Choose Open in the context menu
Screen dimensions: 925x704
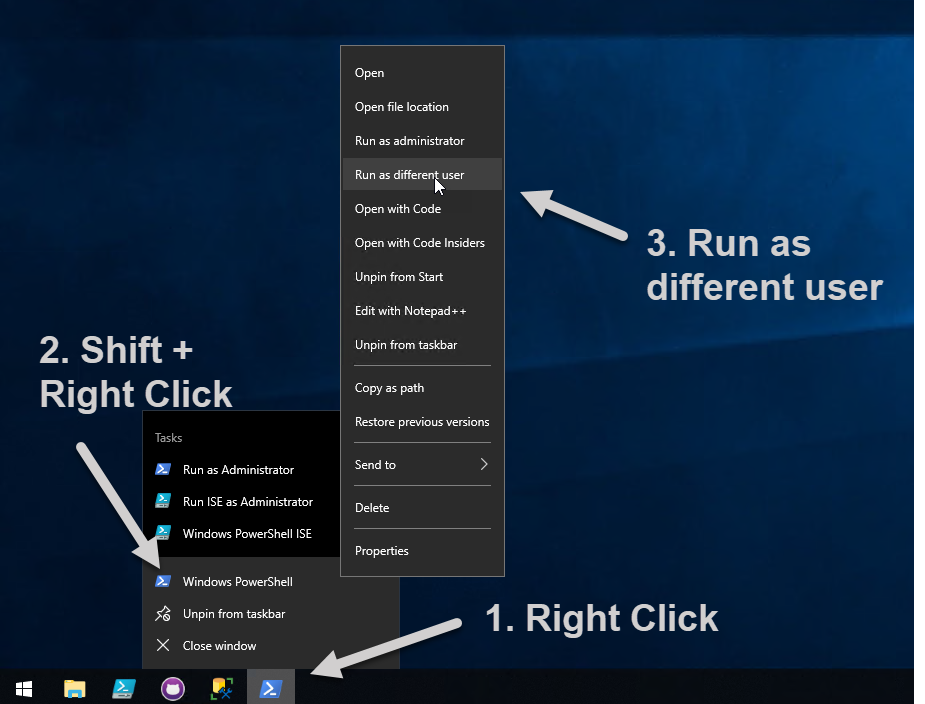click(x=422, y=73)
